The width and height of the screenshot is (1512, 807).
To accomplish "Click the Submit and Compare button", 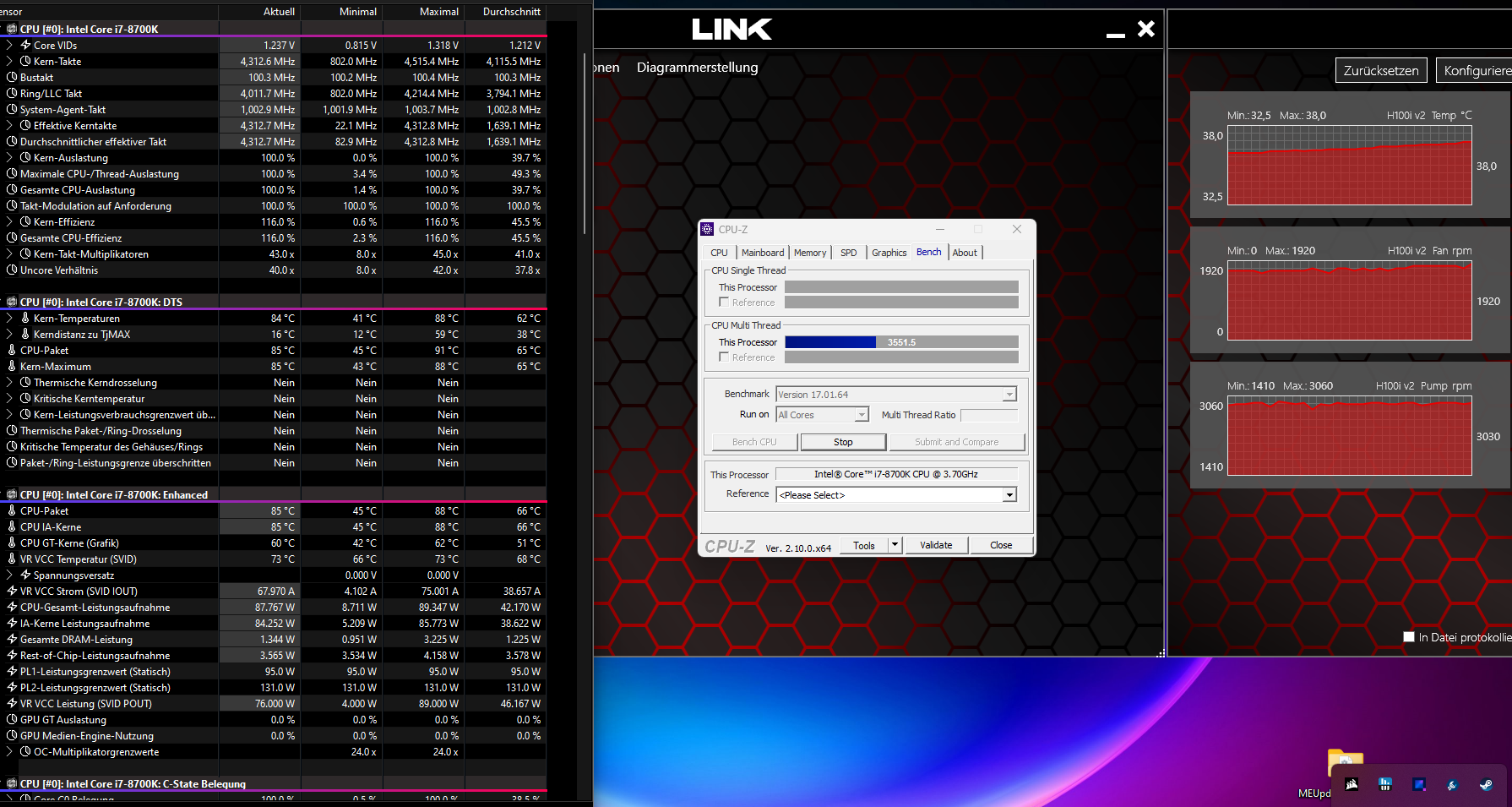I will point(956,442).
